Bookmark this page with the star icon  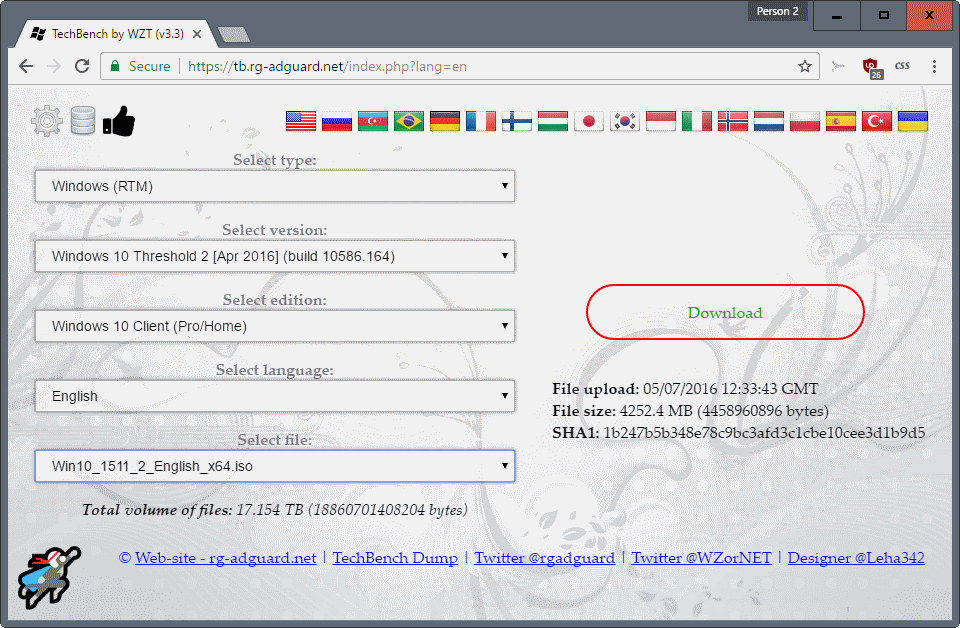(804, 66)
